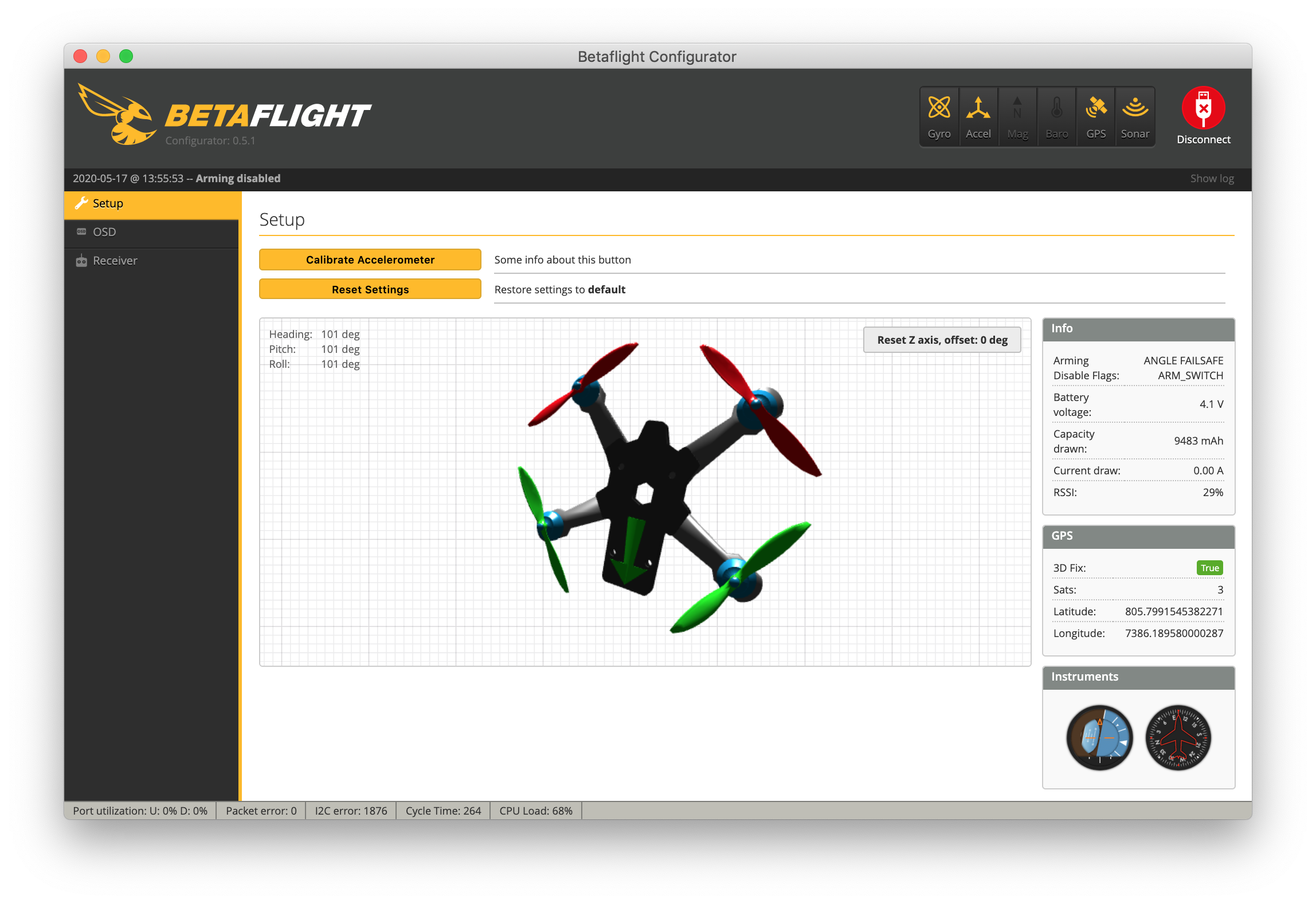Click Reset Z axis offset button
Screen dimensions: 1316x904
tap(942, 340)
